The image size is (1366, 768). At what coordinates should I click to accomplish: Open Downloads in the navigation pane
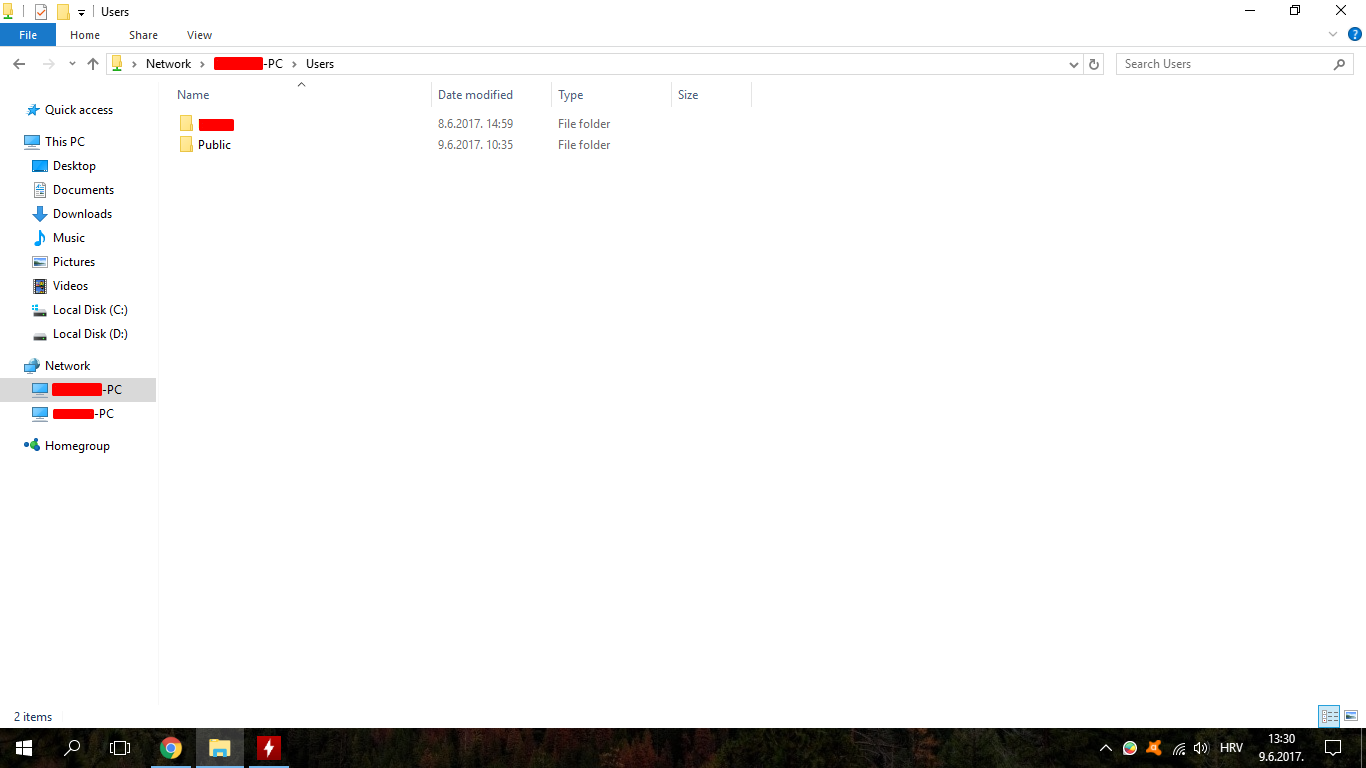(82, 214)
